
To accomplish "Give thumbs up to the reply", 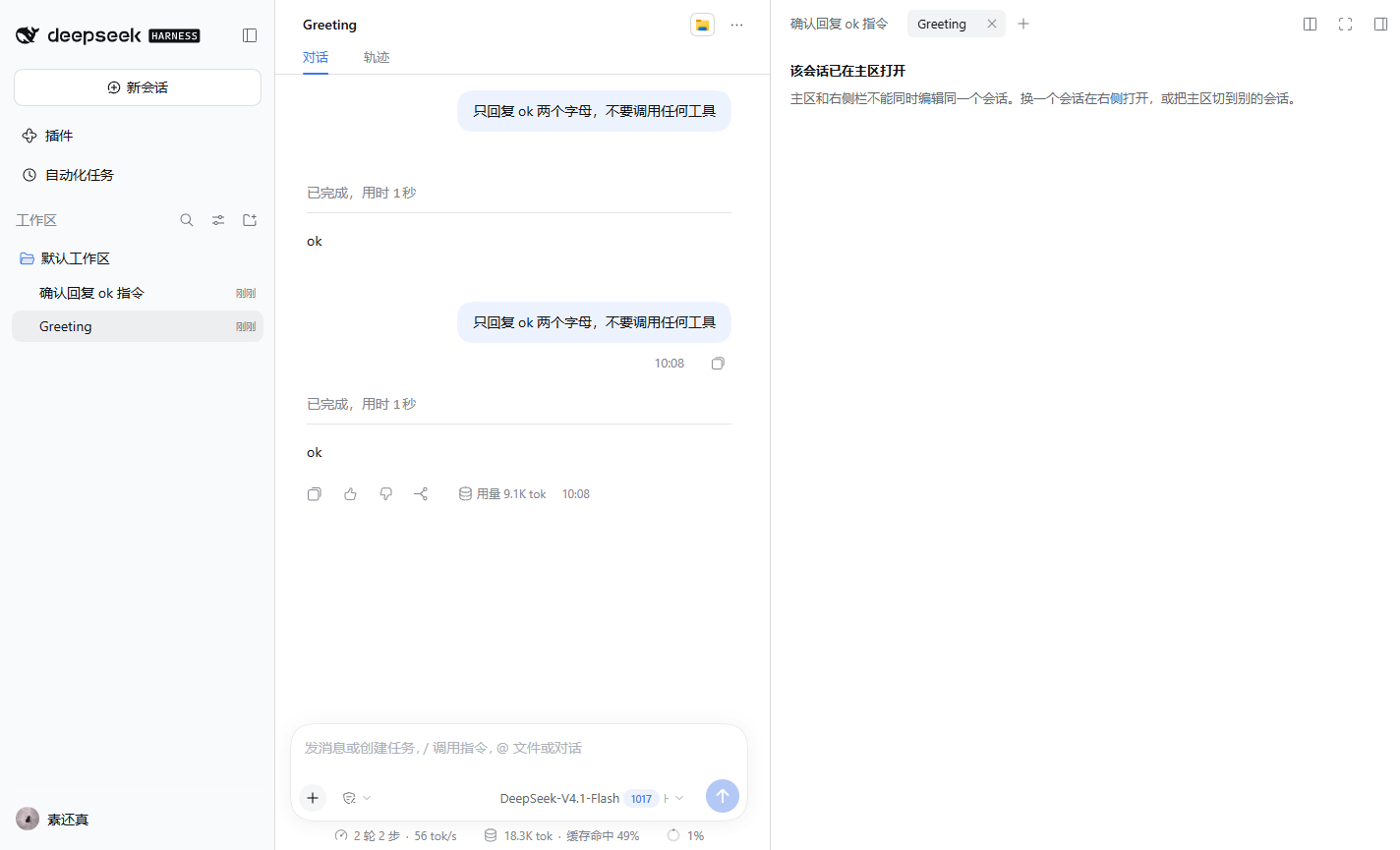I will pyautogui.click(x=350, y=494).
